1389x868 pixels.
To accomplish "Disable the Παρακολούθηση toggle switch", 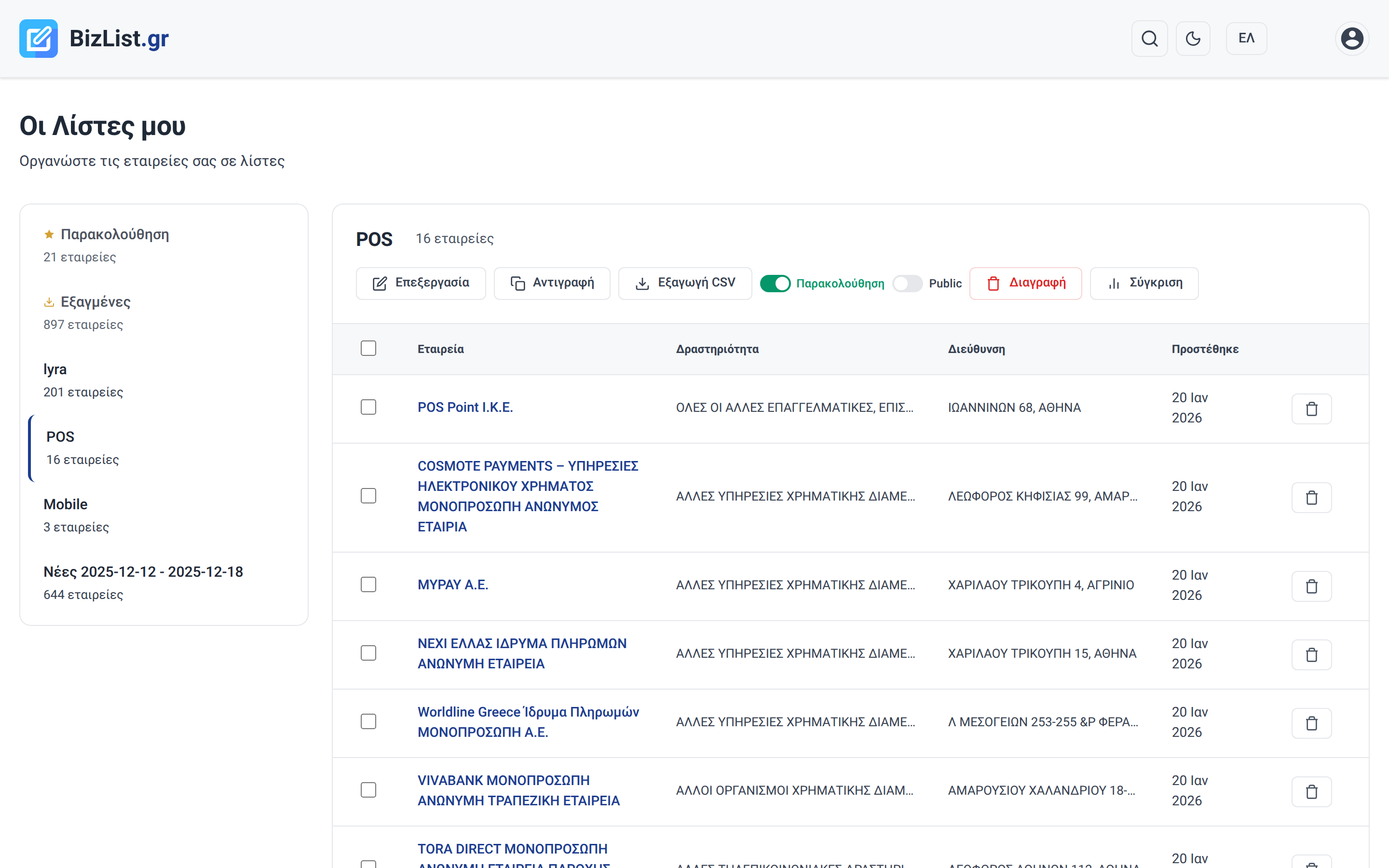I will [x=775, y=283].
